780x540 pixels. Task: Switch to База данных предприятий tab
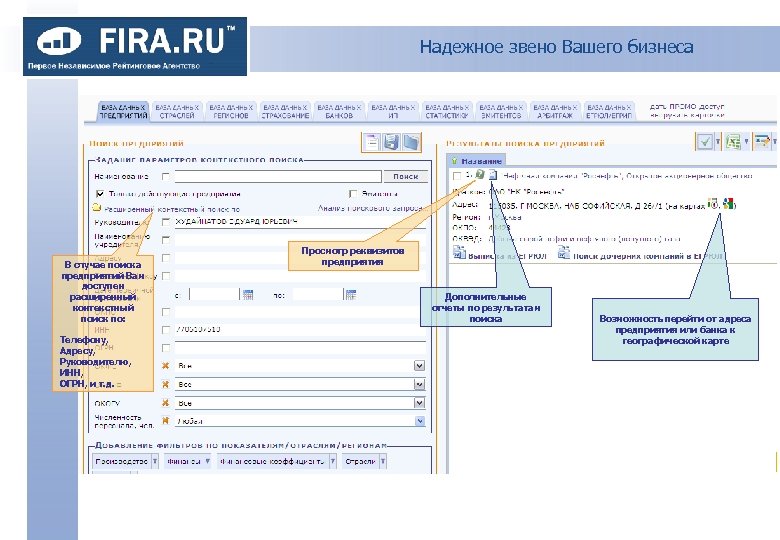tap(123, 111)
